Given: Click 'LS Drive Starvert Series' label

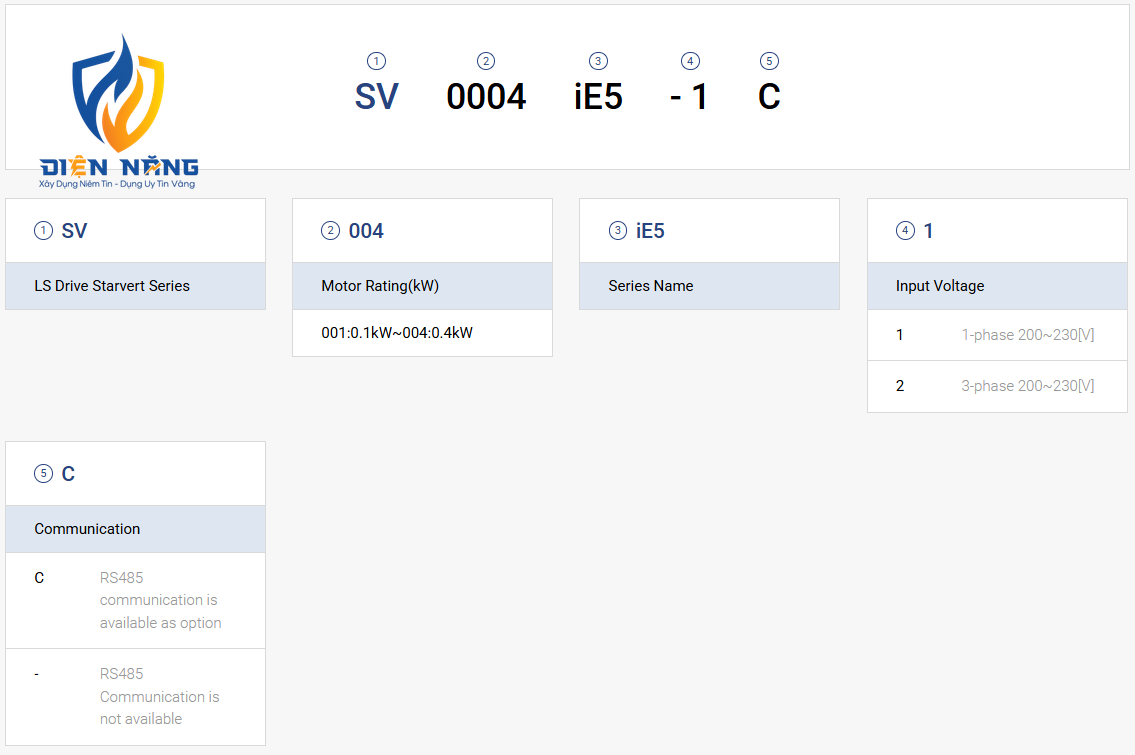Looking at the screenshot, I should pos(112,286).
